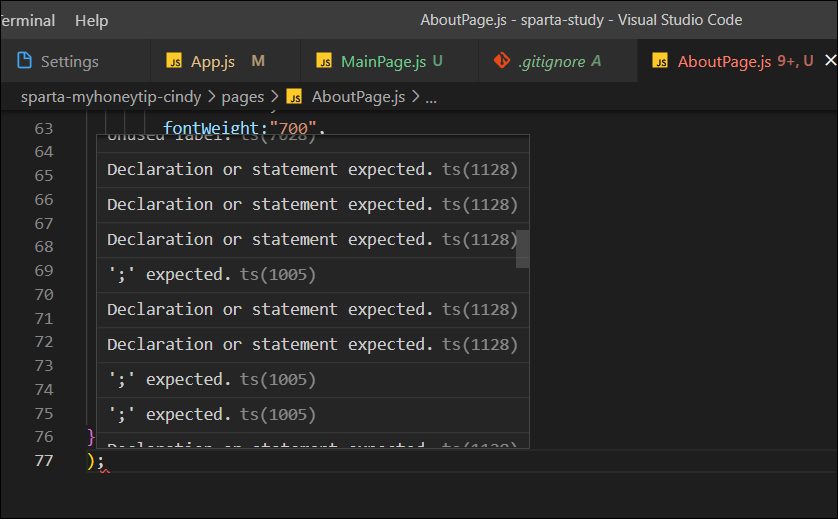Click line number 63 in gutter
The image size is (838, 519).
tap(44, 128)
